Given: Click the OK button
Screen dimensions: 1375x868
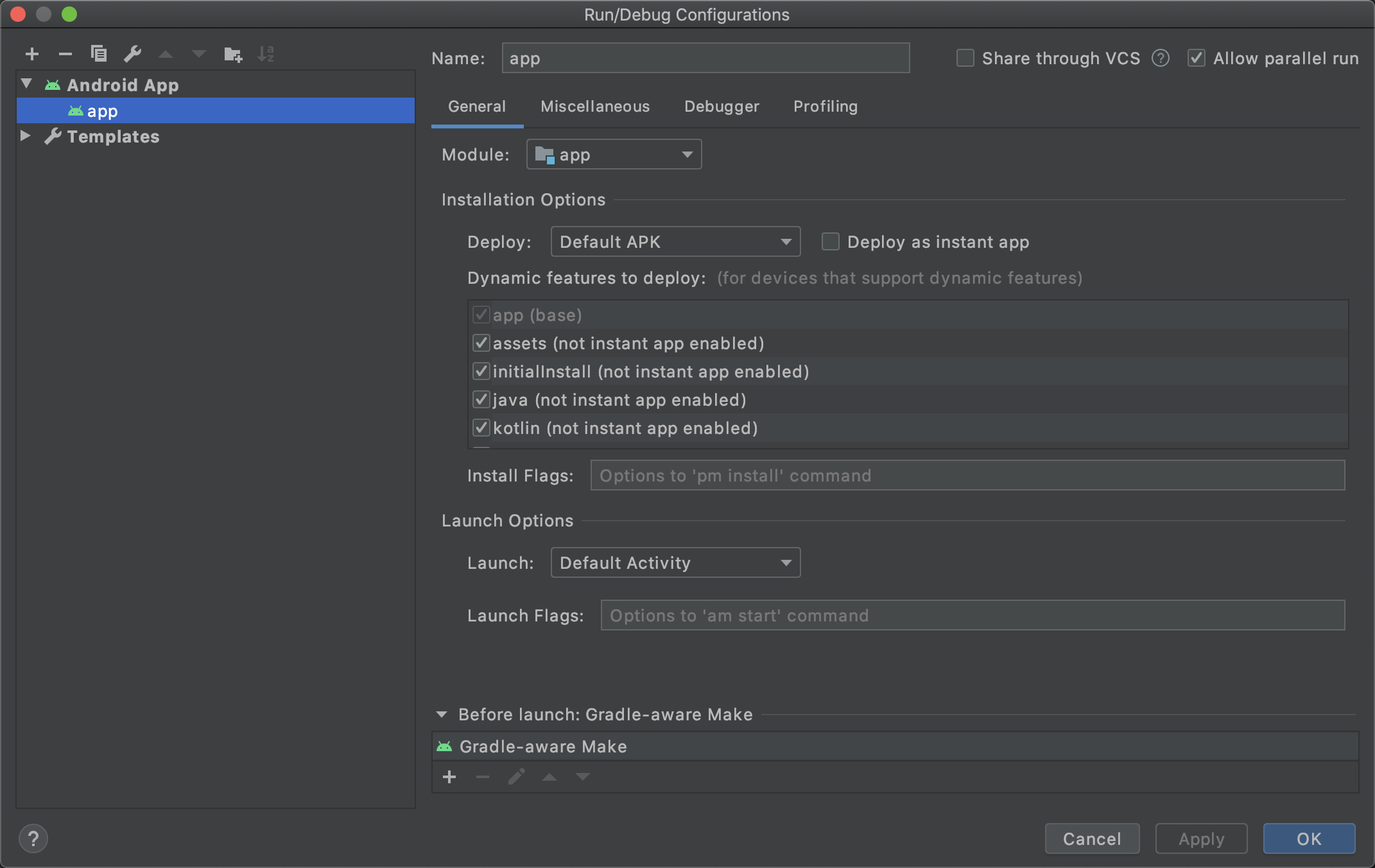Looking at the screenshot, I should [1308, 838].
